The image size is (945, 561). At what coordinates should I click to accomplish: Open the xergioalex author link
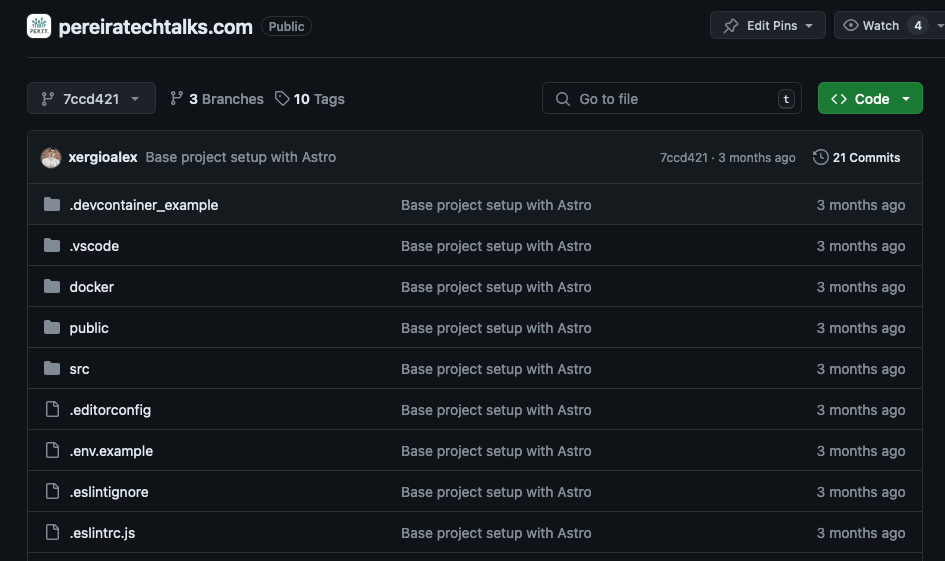pyautogui.click(x=103, y=157)
